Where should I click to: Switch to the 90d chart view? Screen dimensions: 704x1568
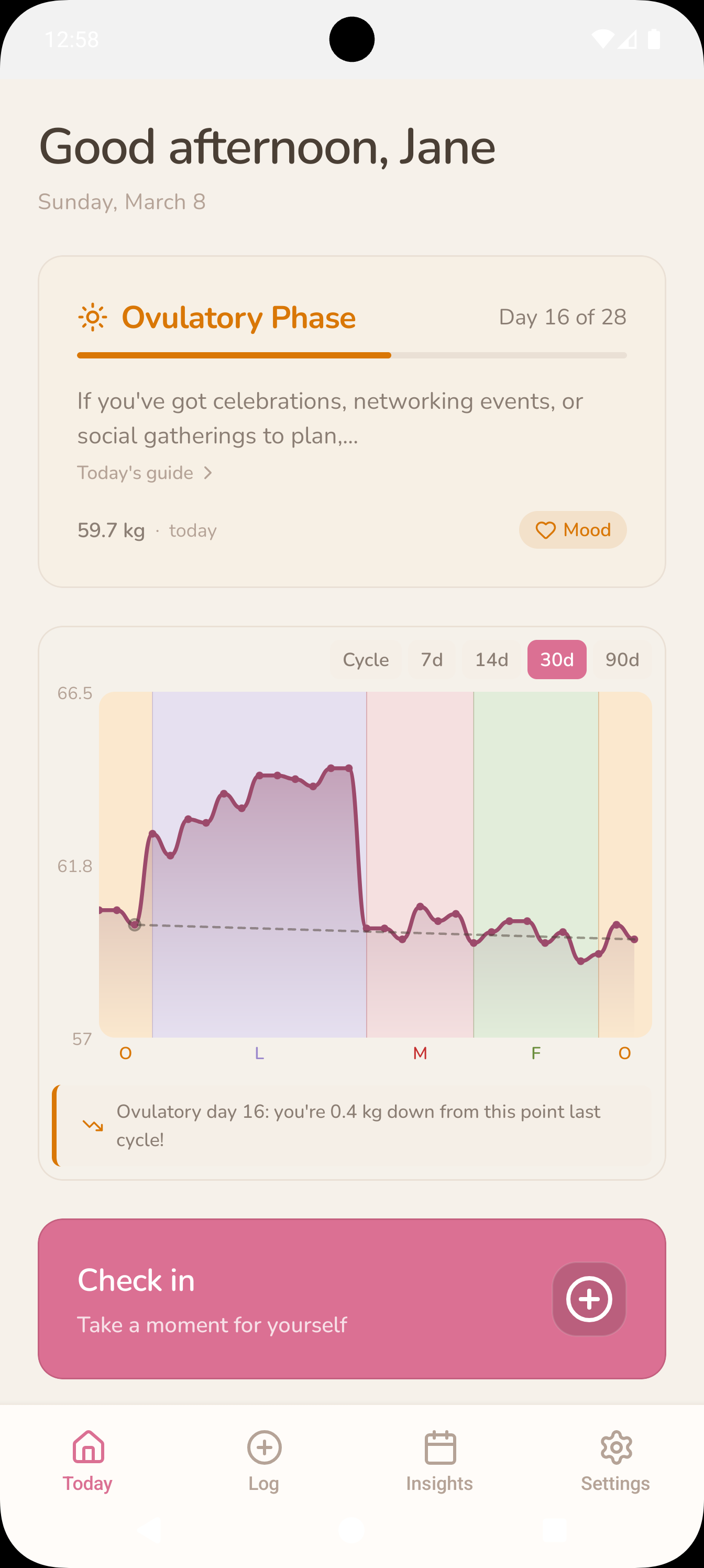point(621,659)
